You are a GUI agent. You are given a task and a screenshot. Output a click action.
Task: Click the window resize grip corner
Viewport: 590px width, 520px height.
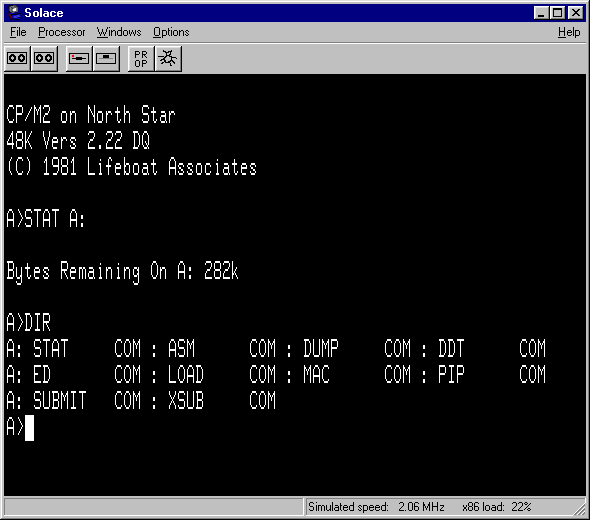(x=579, y=509)
